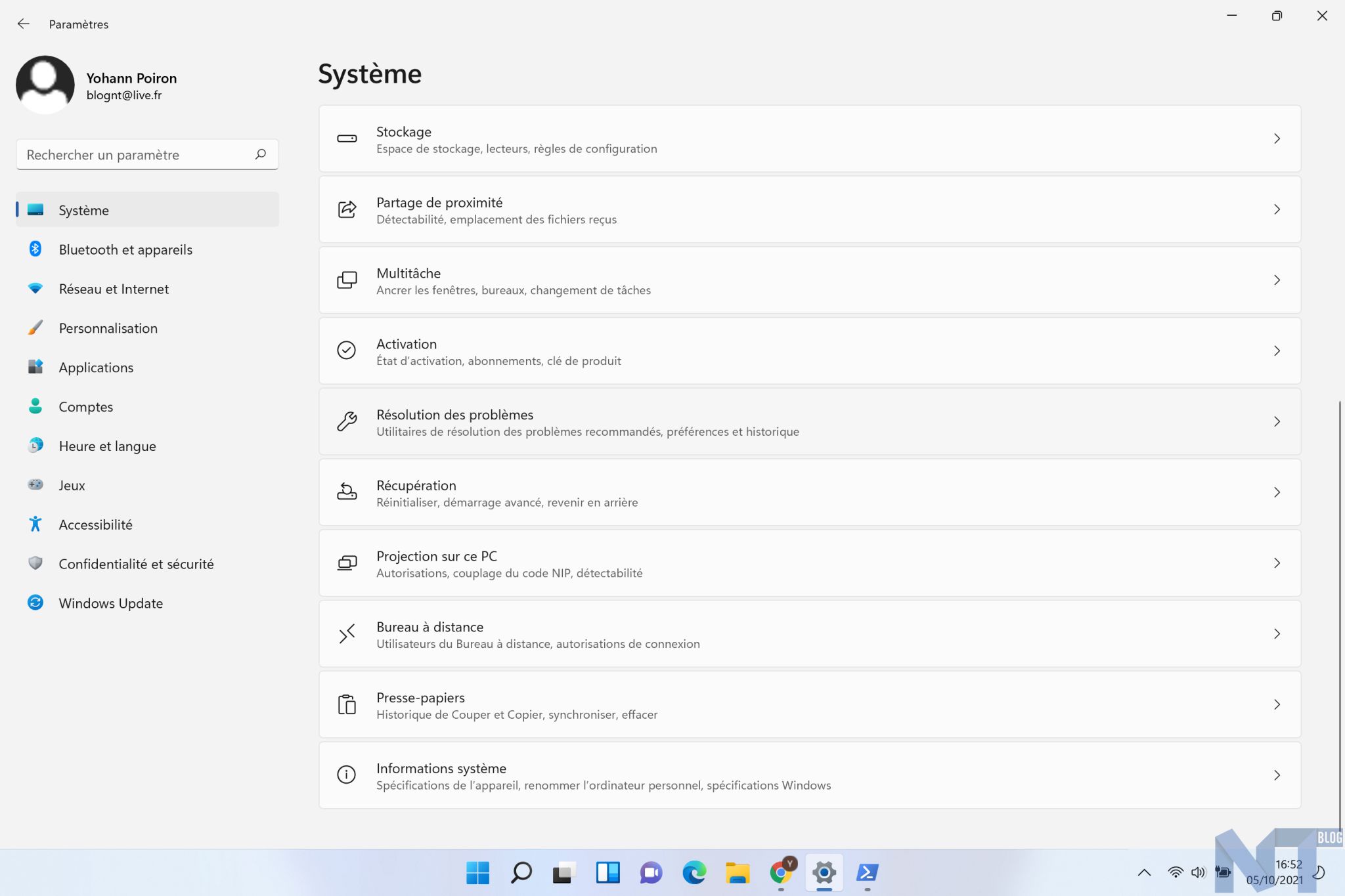Click the Bureau à distance icon
The image size is (1345, 896).
click(347, 633)
